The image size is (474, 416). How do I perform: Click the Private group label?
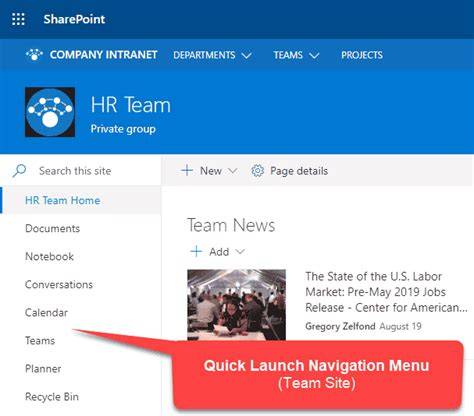tap(123, 129)
